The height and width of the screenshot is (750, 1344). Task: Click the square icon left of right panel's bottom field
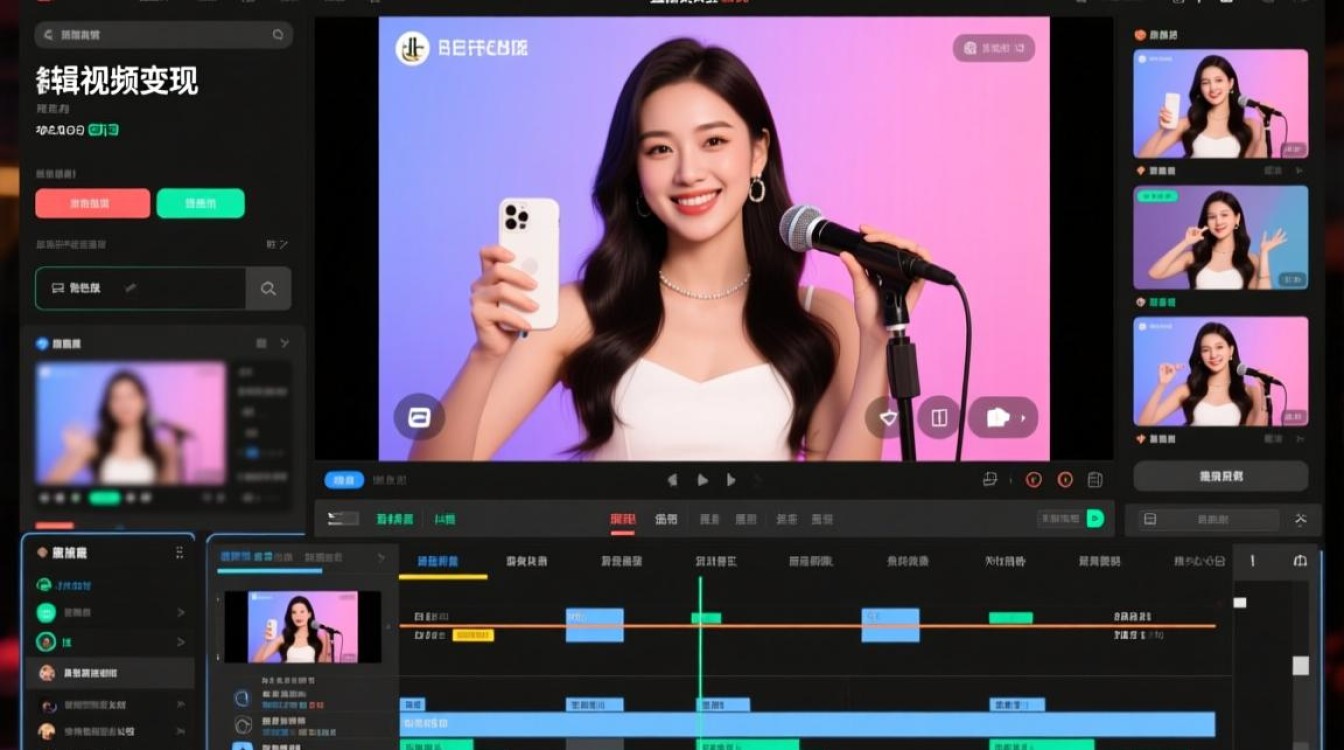(x=1150, y=519)
